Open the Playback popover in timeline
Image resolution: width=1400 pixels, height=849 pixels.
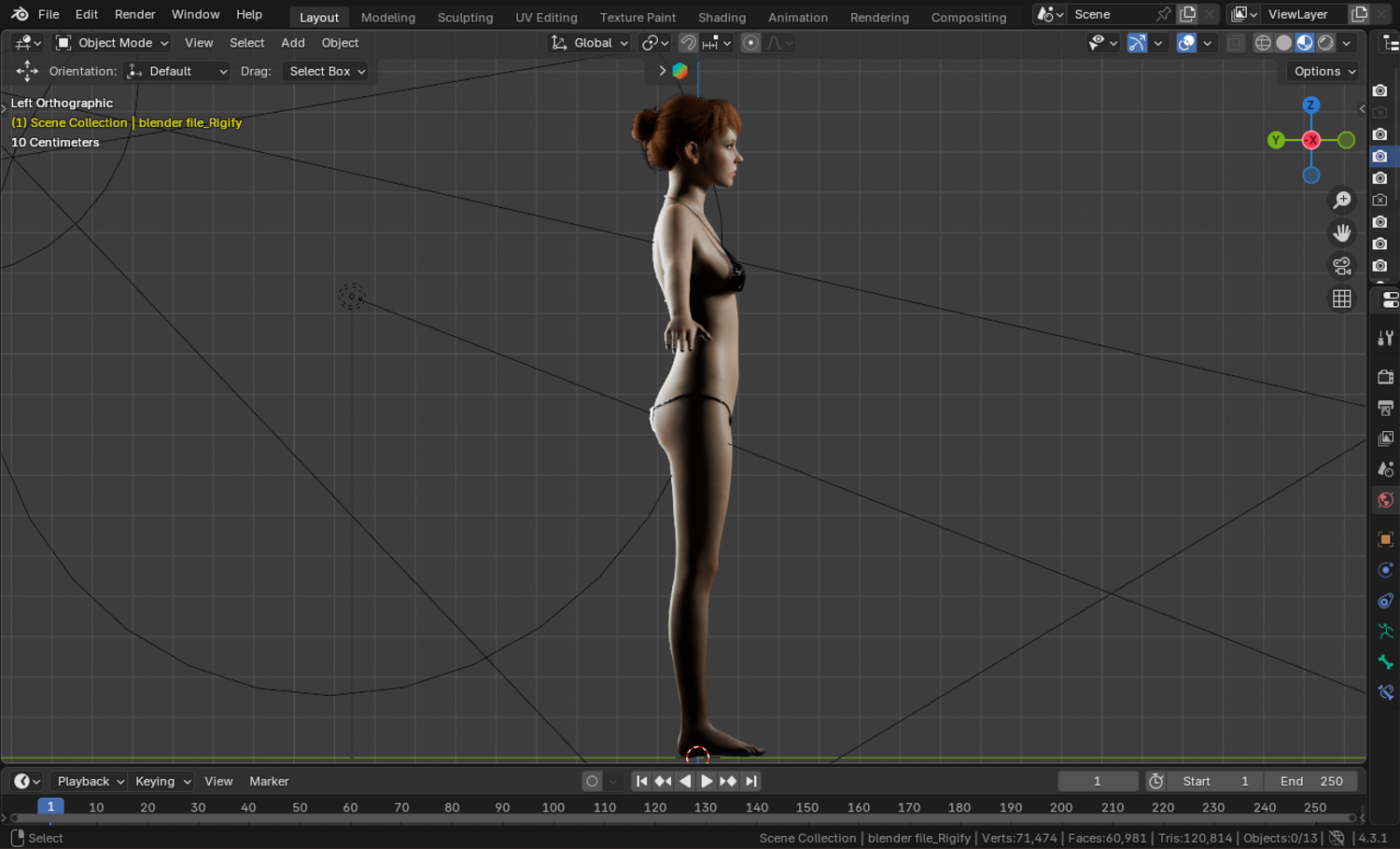[90, 781]
